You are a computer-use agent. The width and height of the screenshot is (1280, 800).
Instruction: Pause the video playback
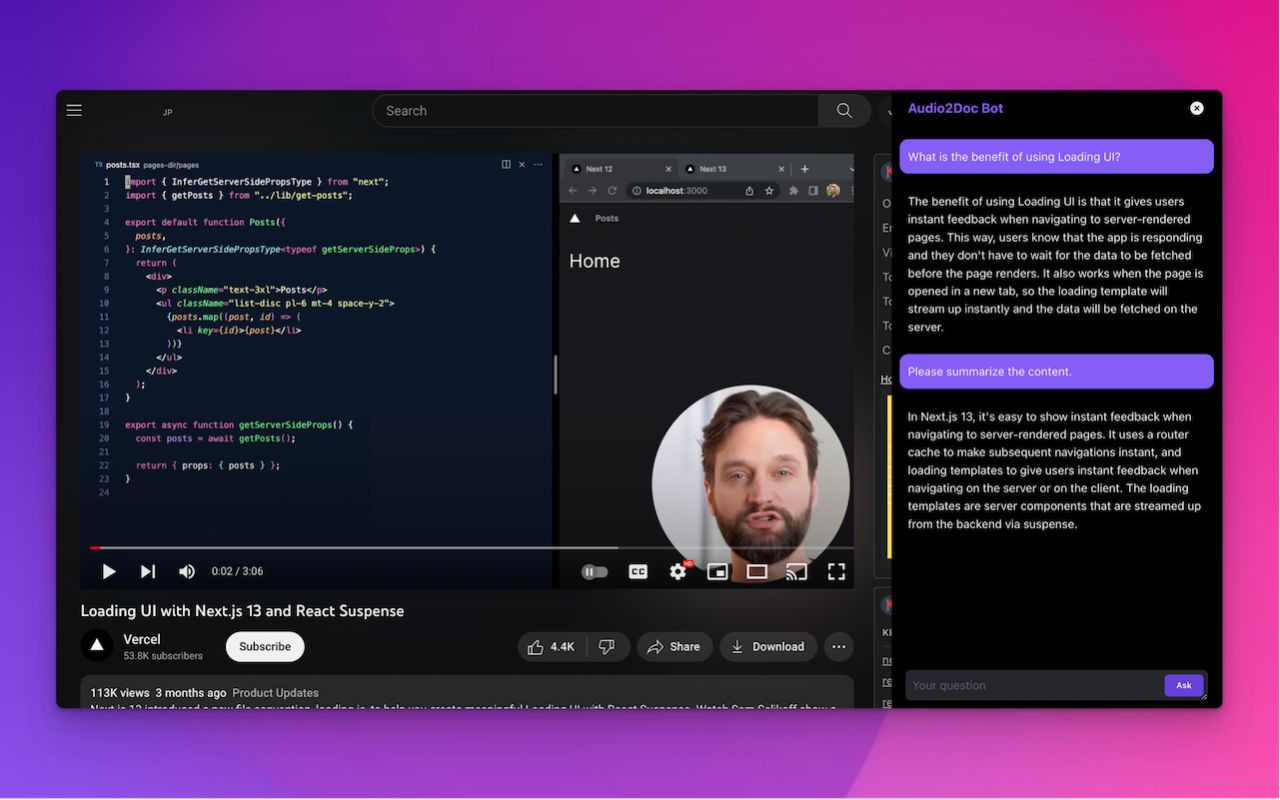[108, 571]
